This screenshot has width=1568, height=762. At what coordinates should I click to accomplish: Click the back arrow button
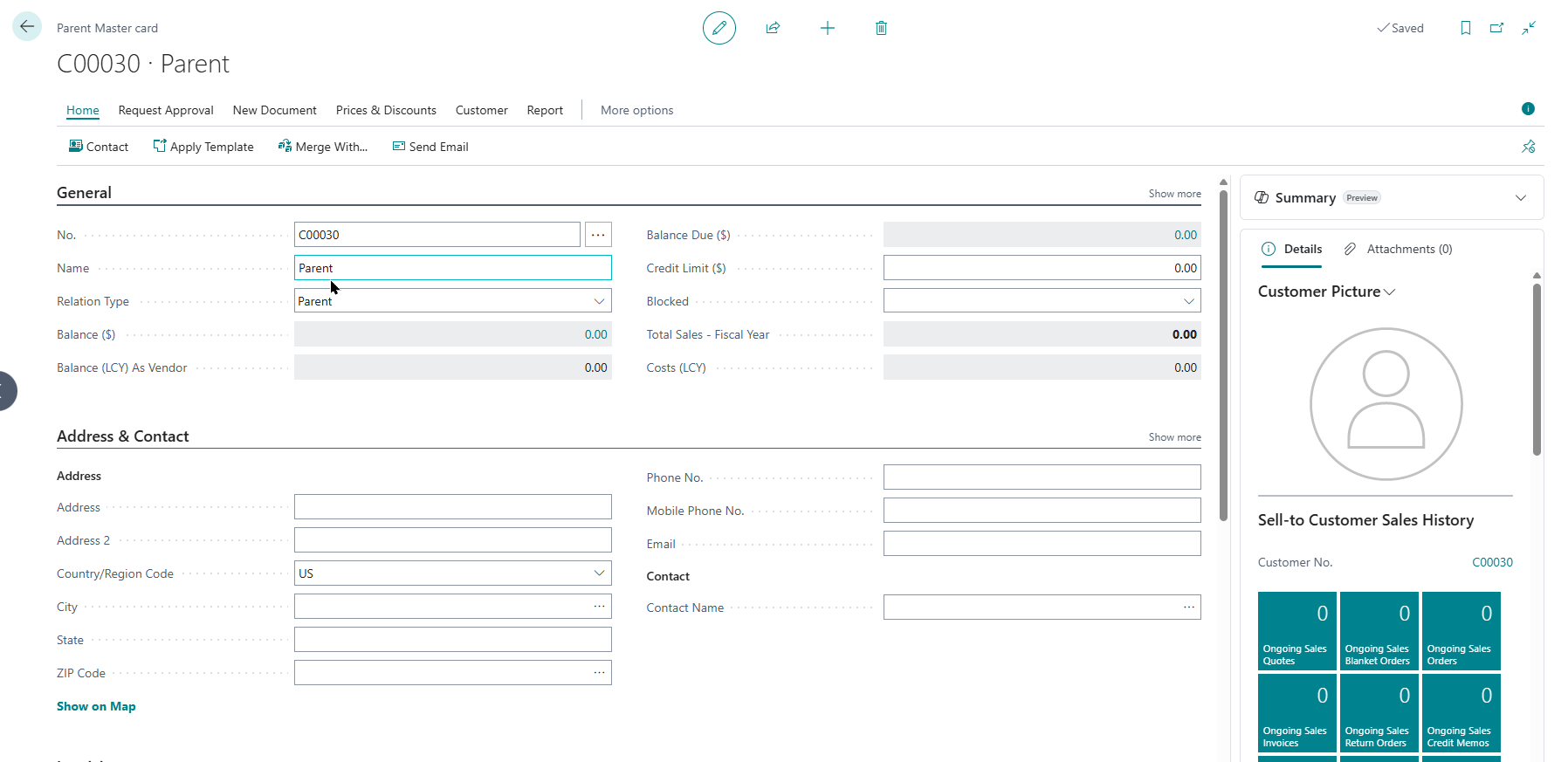tap(27, 27)
